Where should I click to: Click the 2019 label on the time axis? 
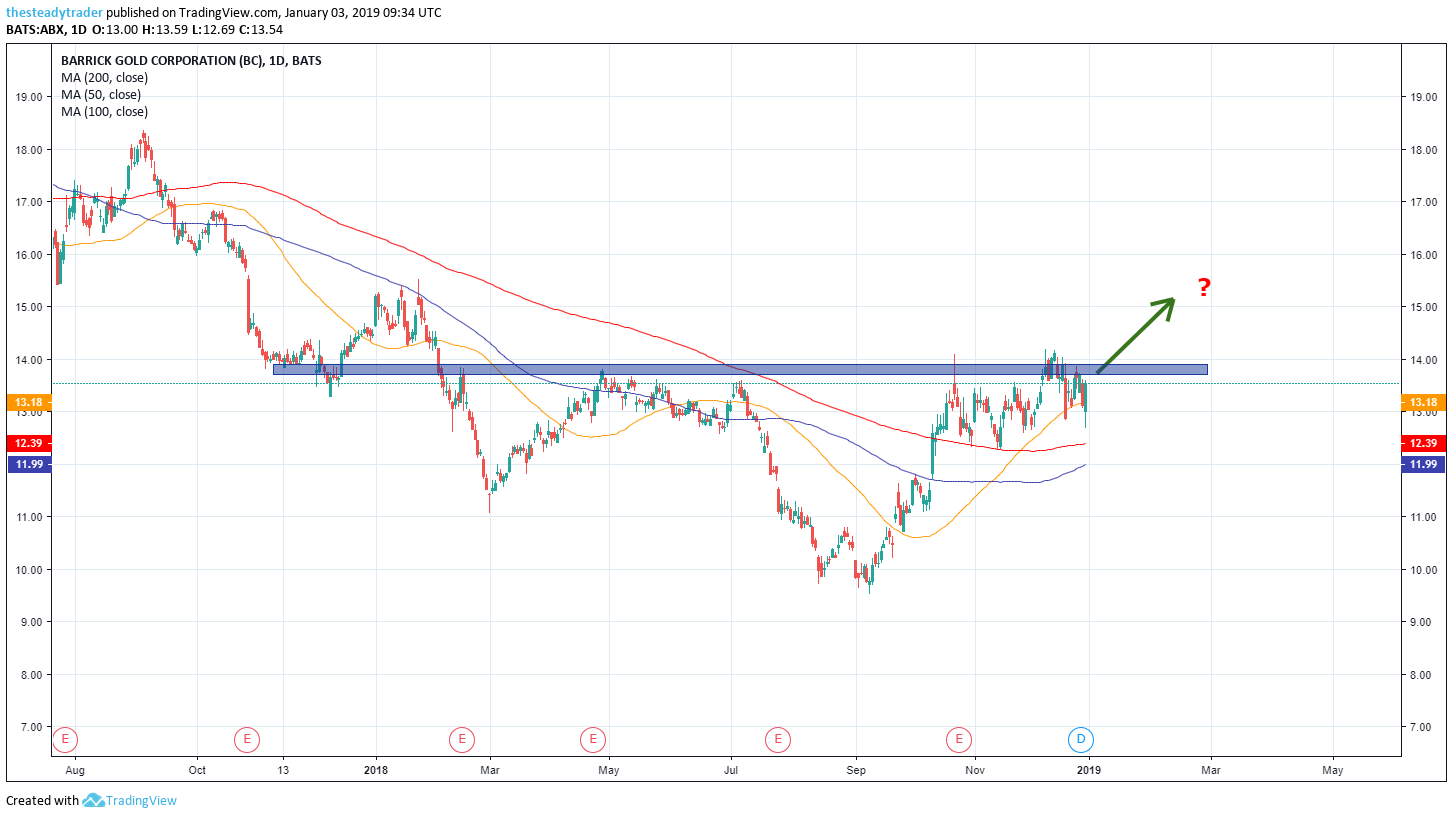pyautogui.click(x=1089, y=771)
